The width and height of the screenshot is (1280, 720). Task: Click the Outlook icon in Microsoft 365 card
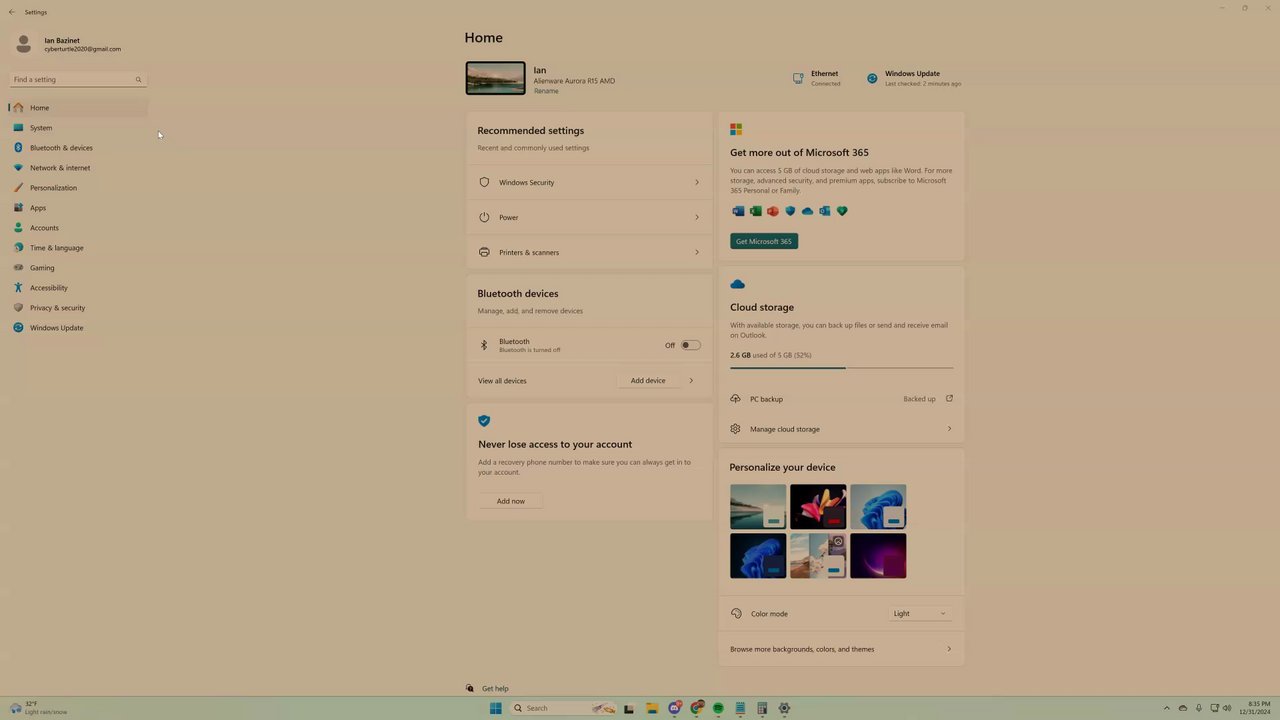(825, 211)
